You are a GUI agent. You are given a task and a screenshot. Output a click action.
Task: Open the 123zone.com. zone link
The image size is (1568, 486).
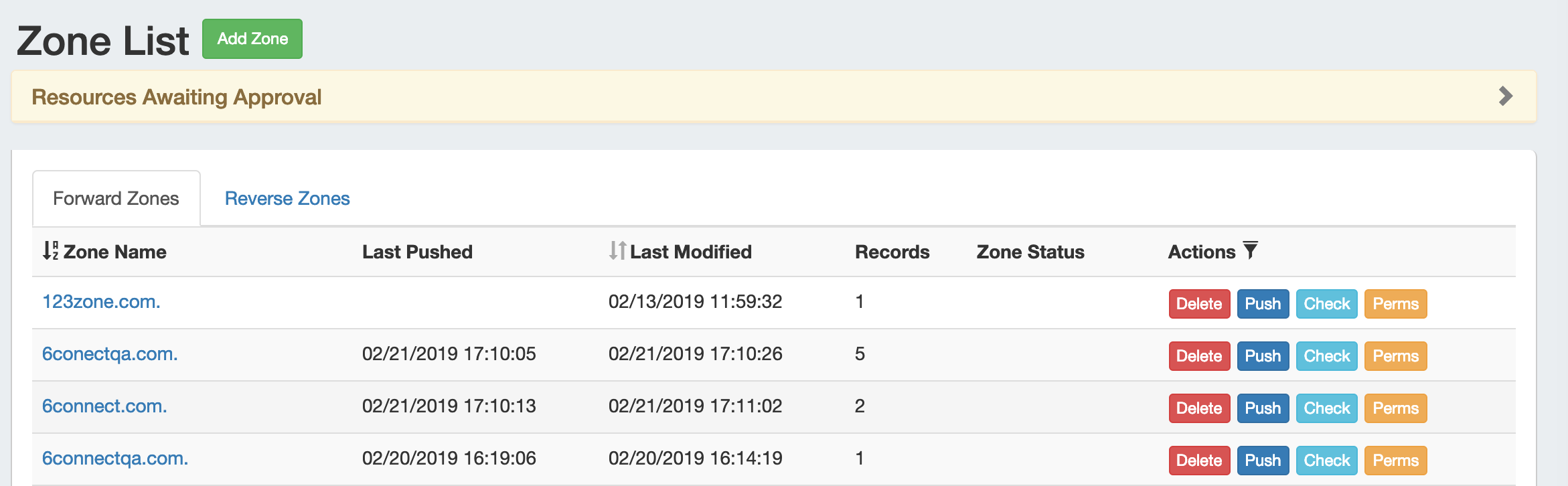pyautogui.click(x=101, y=302)
